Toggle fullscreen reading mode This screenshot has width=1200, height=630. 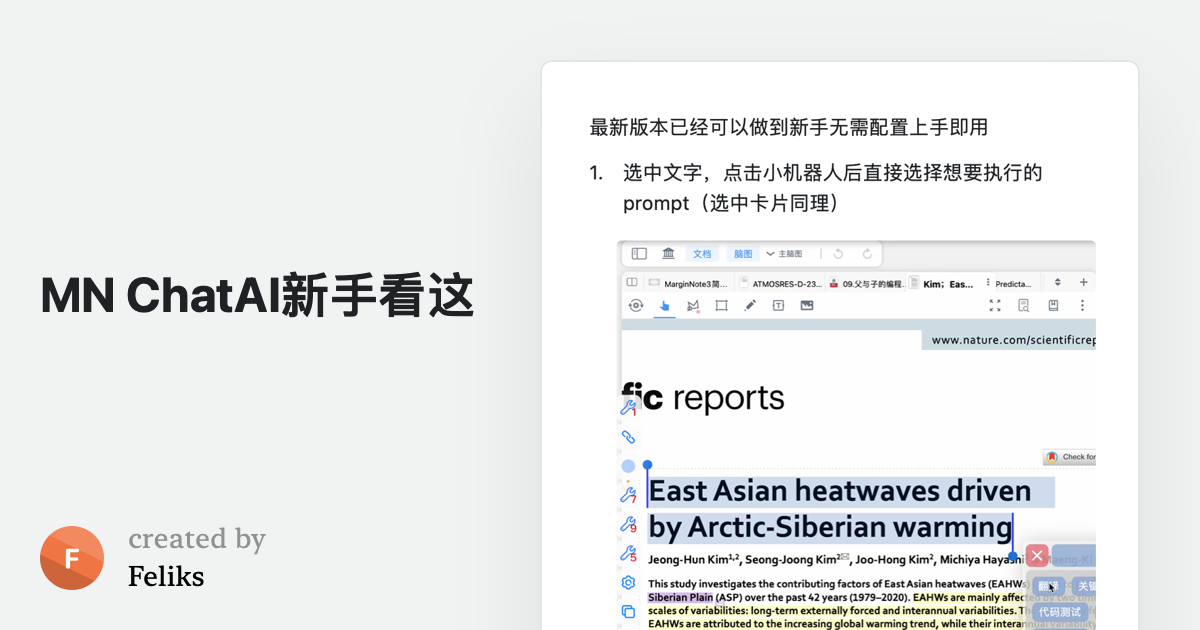click(x=993, y=304)
